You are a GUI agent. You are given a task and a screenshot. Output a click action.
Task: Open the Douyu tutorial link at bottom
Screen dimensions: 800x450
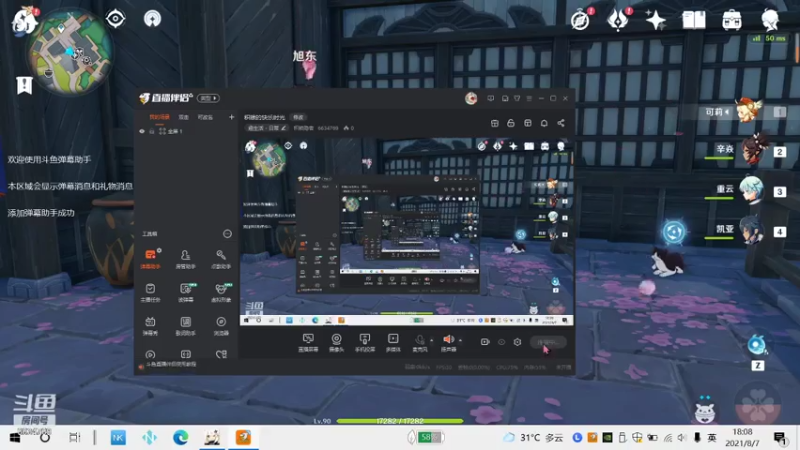coord(171,365)
